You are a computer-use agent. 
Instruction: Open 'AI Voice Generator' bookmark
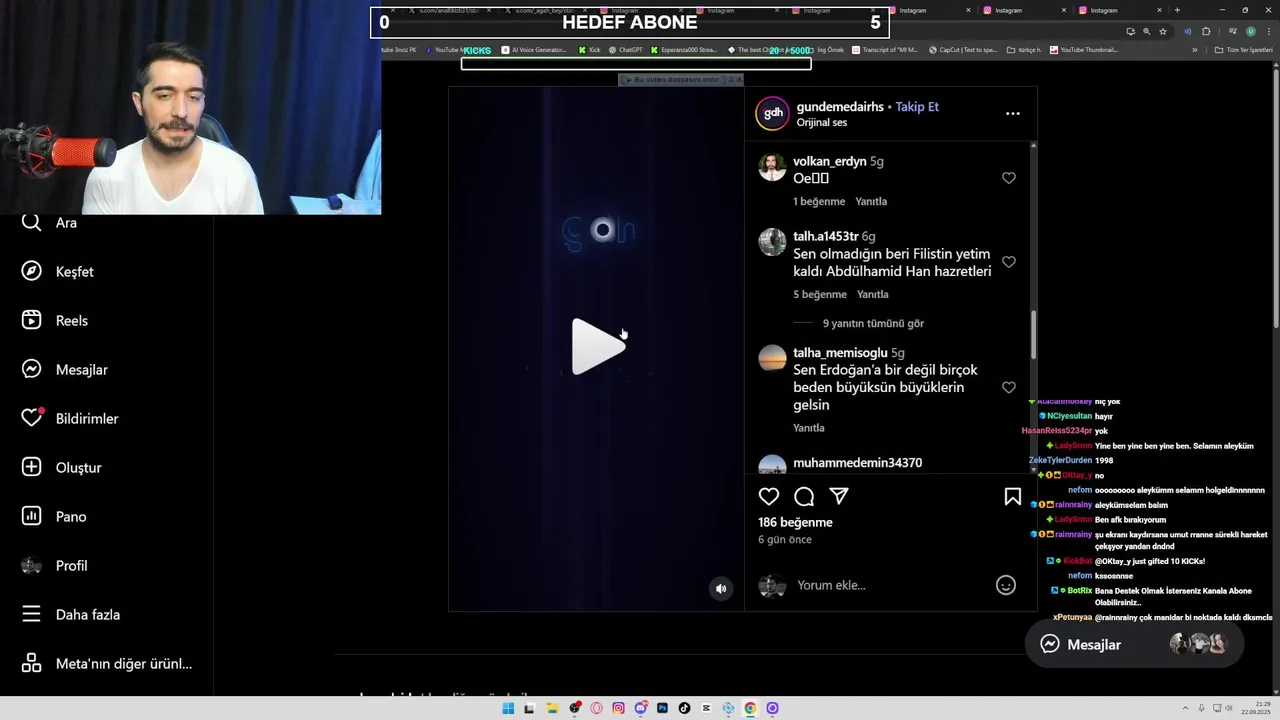point(534,50)
